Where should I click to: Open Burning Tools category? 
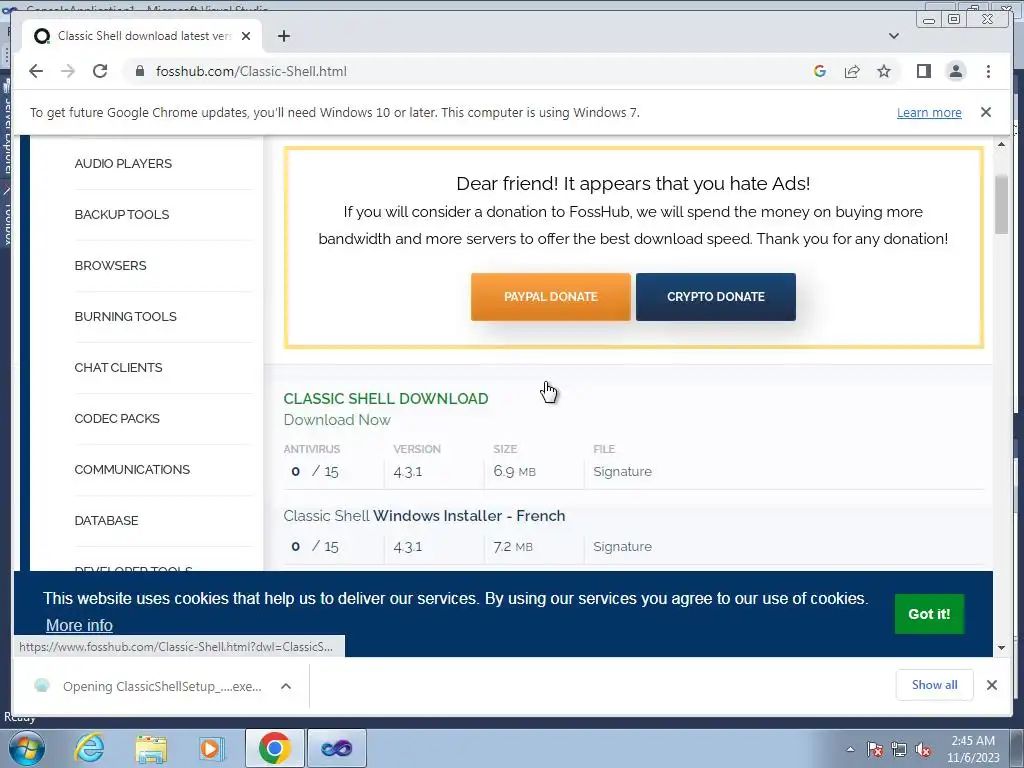click(x=125, y=316)
